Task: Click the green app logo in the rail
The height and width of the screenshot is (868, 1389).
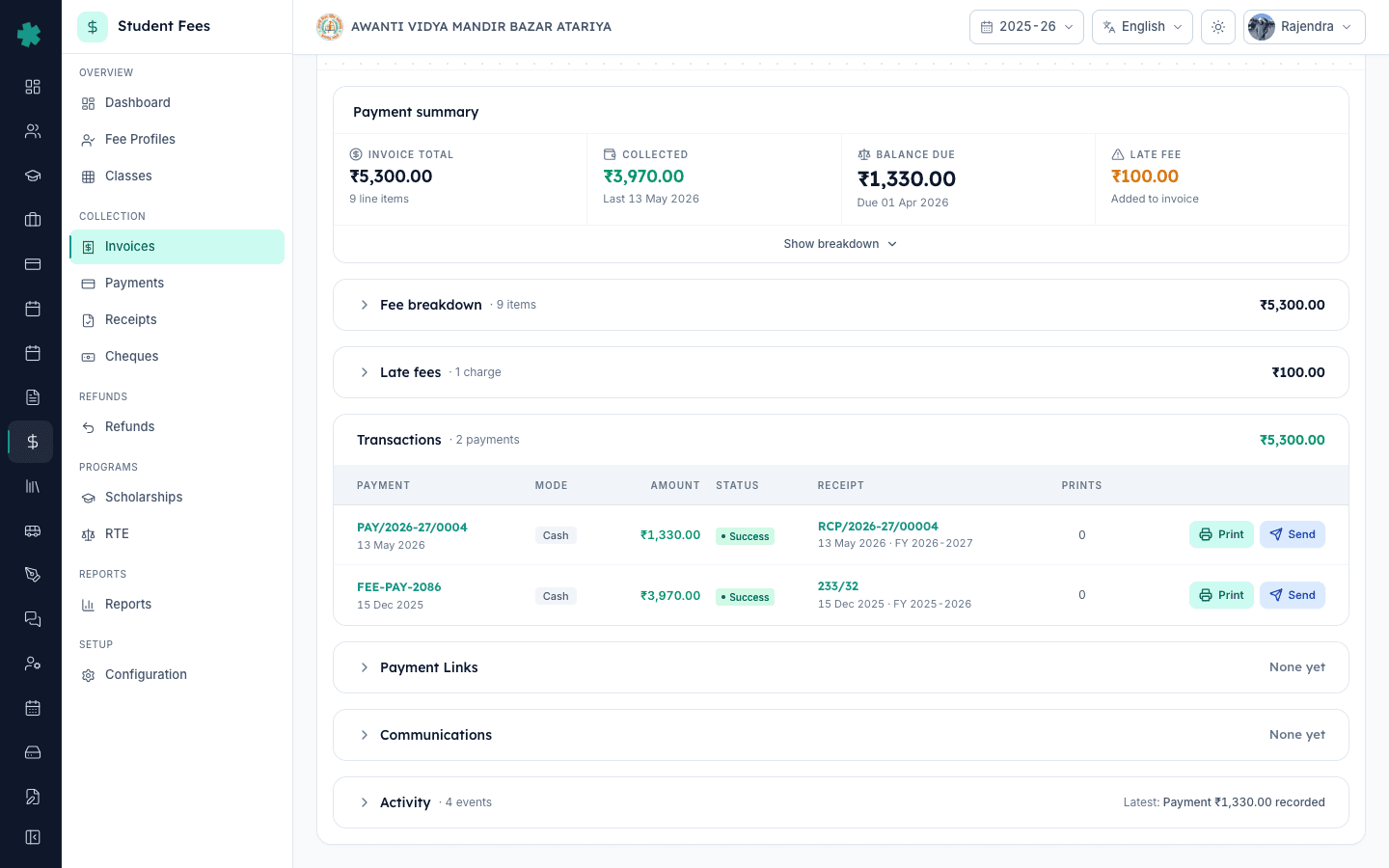Action: (x=30, y=35)
